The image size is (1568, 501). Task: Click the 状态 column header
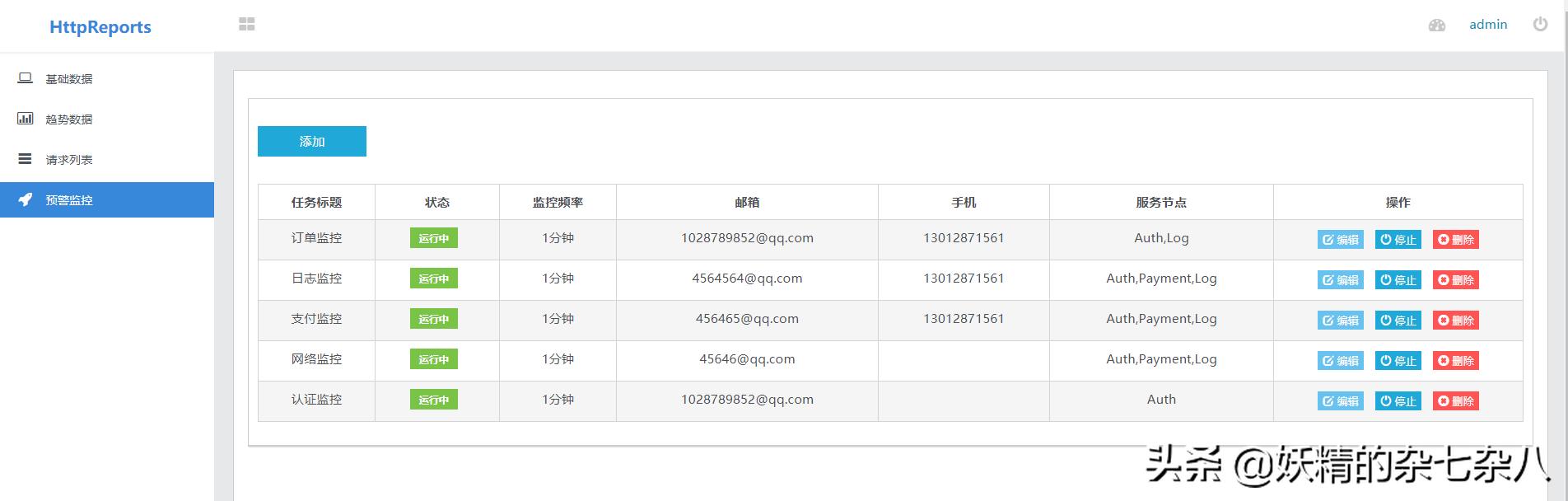tap(437, 202)
